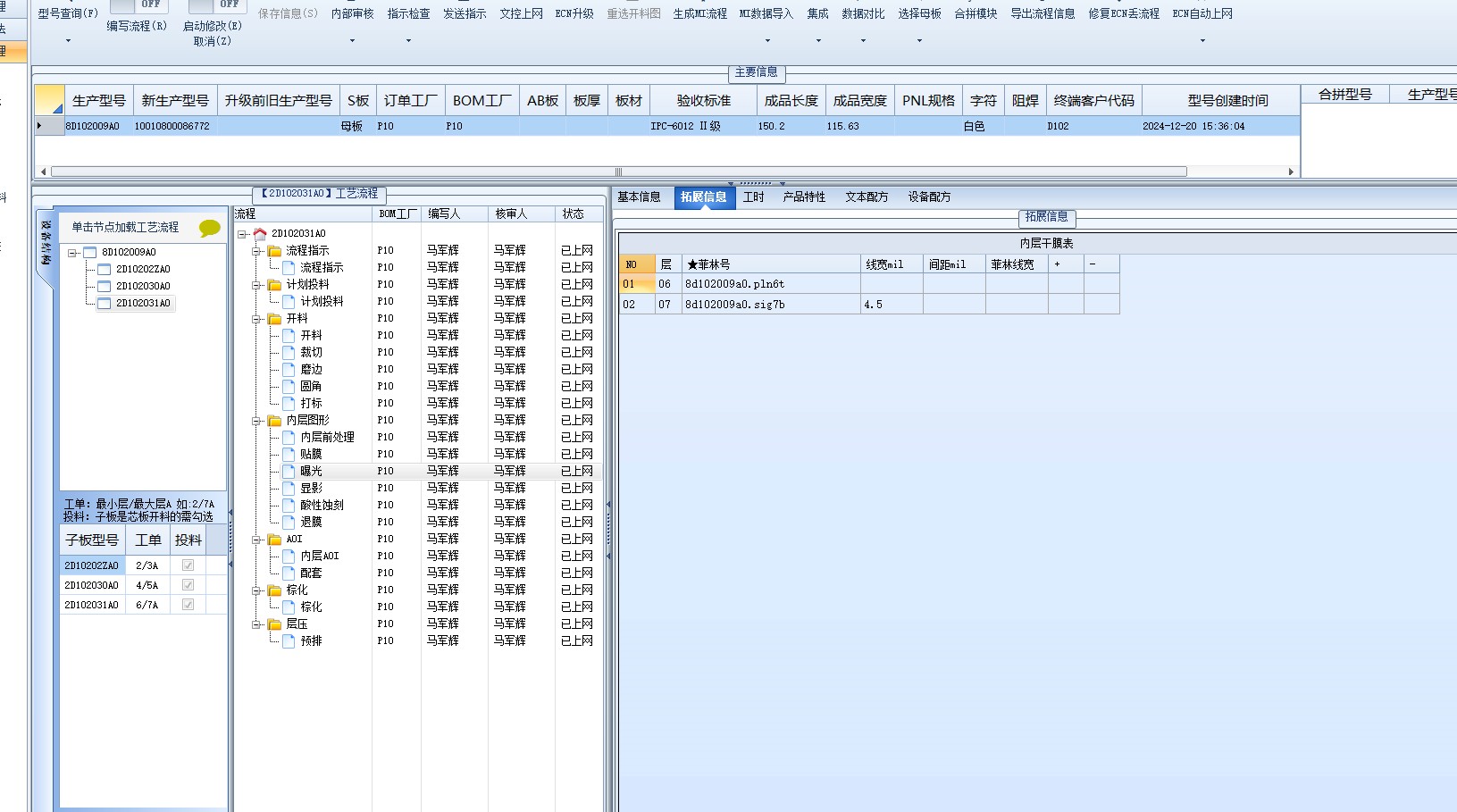Image resolution: width=1457 pixels, height=812 pixels.
Task: Click the 预排 document icon
Action: 289,641
